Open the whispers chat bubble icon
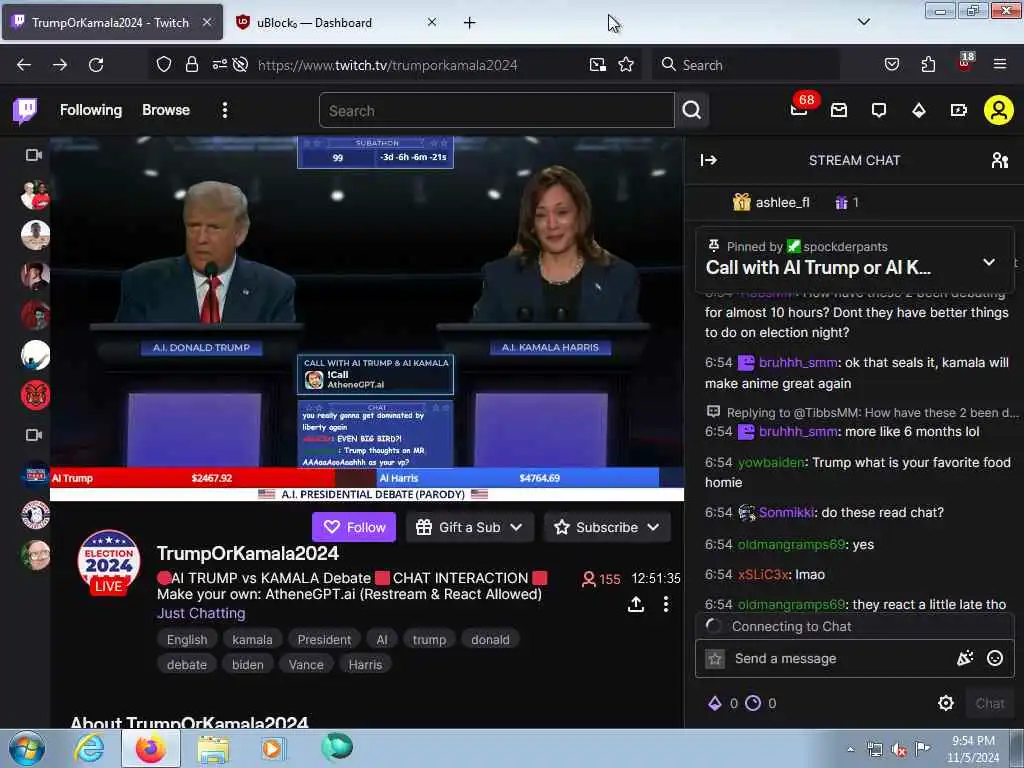The image size is (1024, 768). point(878,110)
